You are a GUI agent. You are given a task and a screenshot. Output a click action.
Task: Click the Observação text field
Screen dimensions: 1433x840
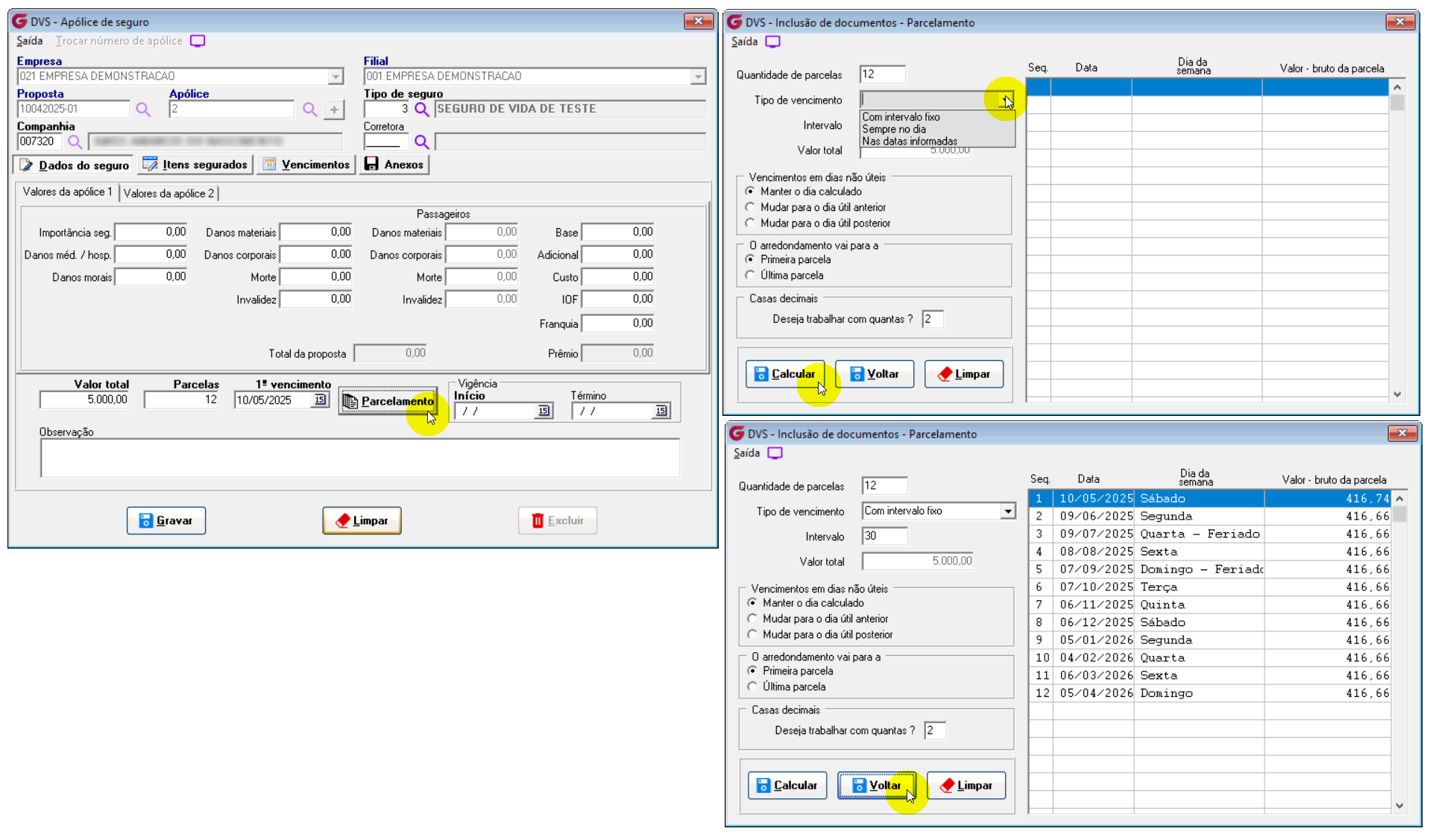(359, 457)
